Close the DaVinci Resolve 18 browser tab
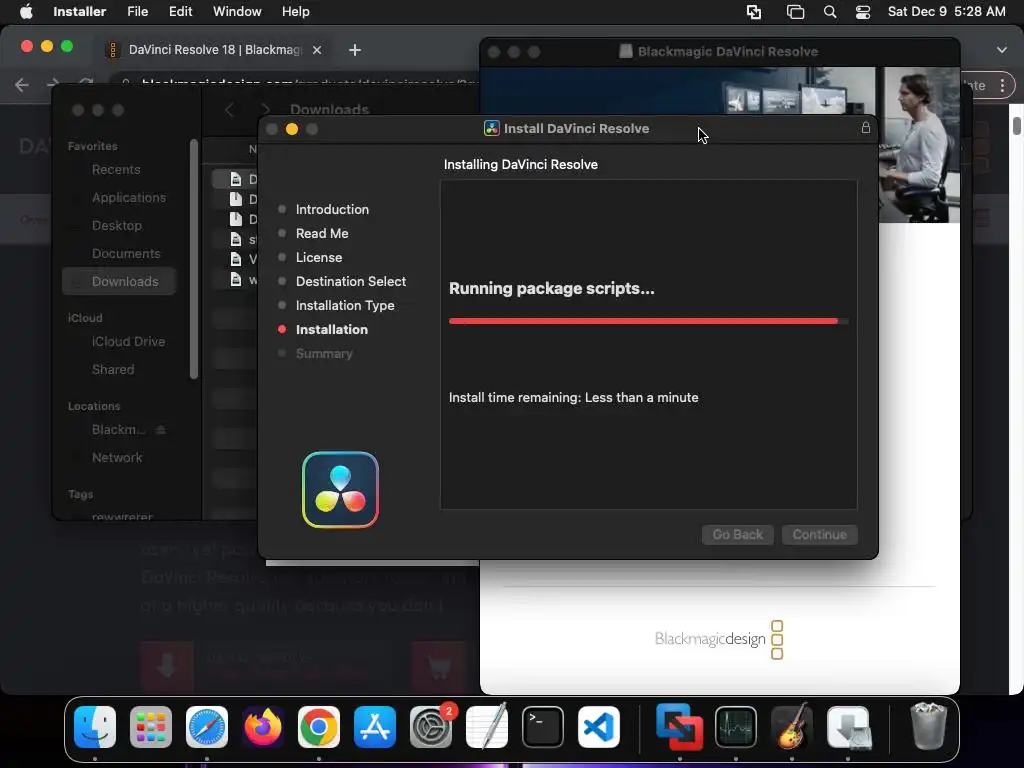1024x768 pixels. [x=317, y=50]
